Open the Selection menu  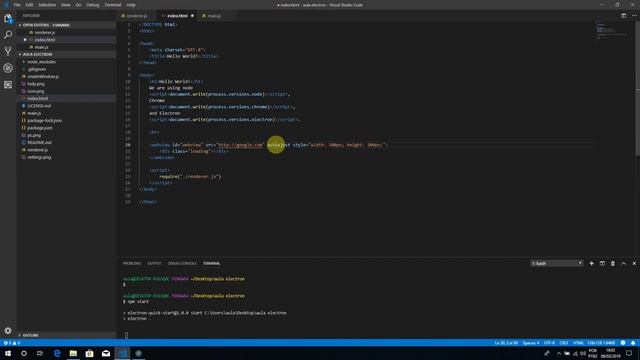47,5
